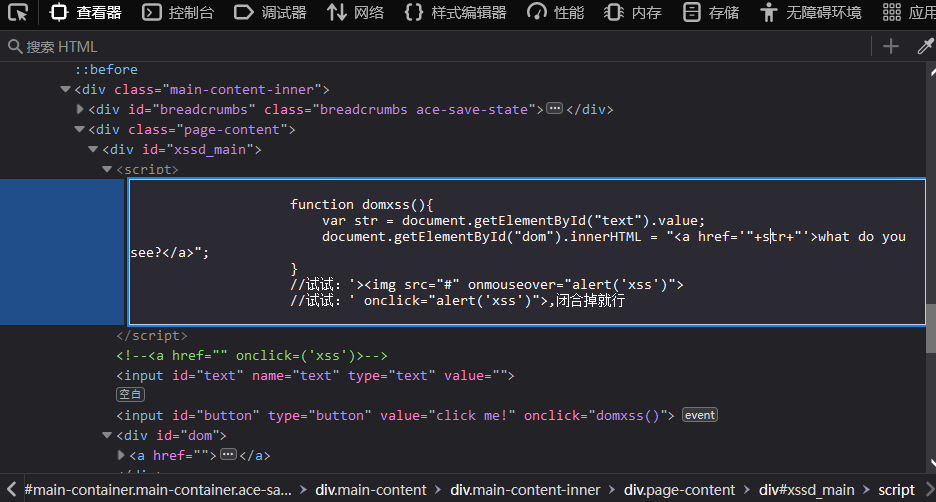Select div.page-content breadcrumb

679,490
